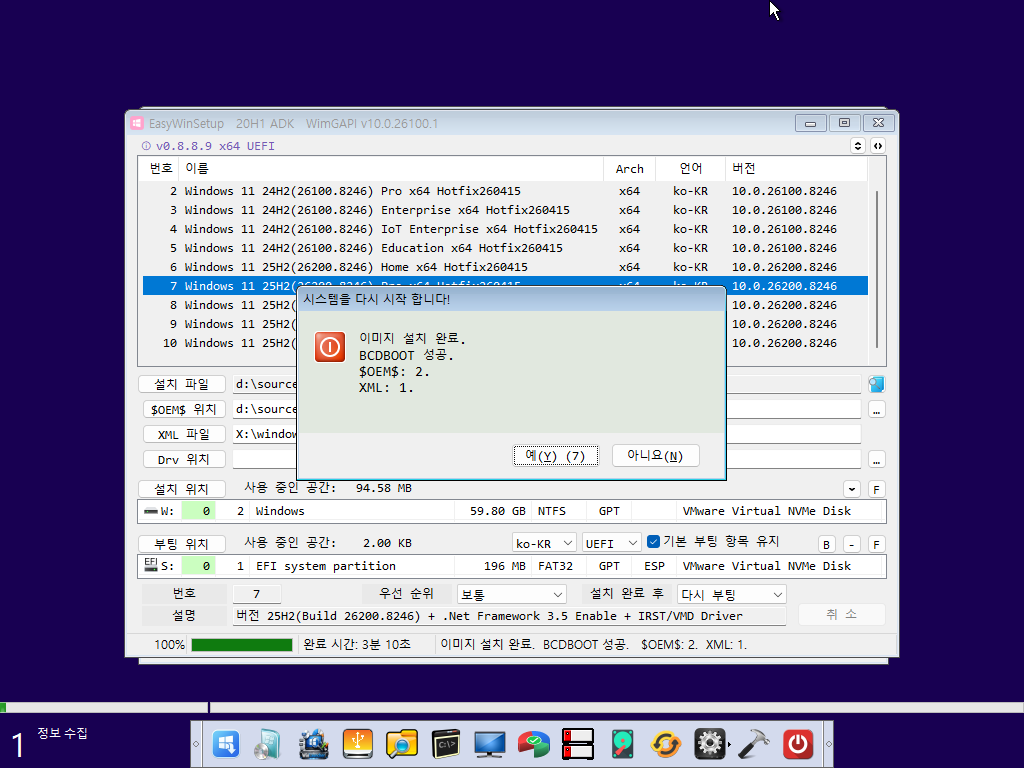Viewport: 1024px width, 768px height.
Task: Click the minus button in boot location row
Action: pos(852,544)
